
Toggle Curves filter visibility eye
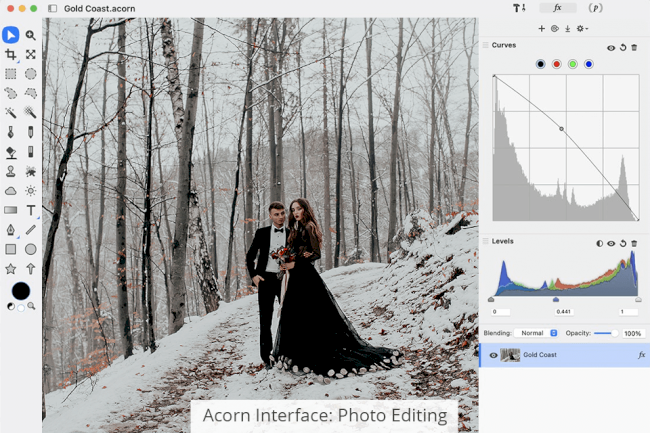tap(611, 48)
